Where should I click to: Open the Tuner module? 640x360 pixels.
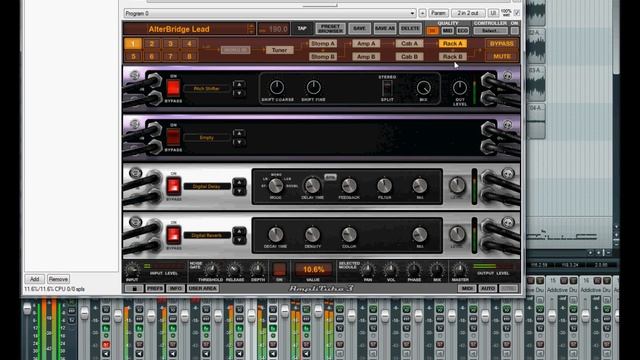tap(279, 50)
